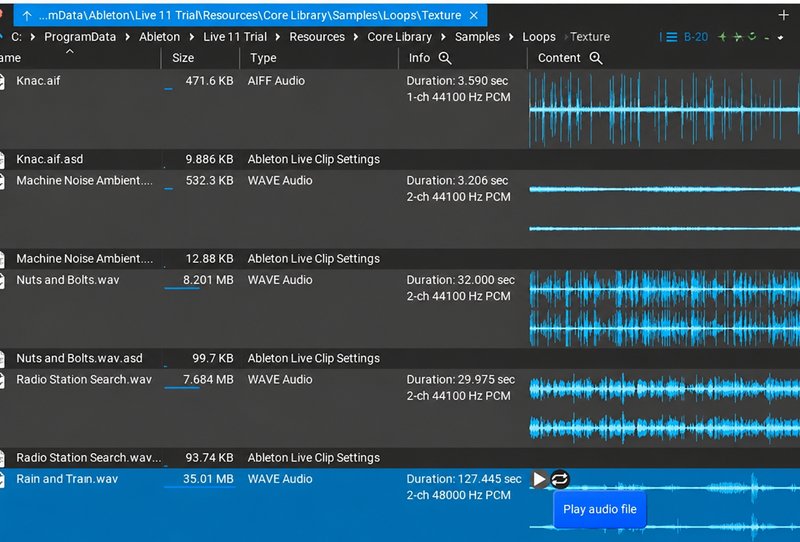Click the Radio Station Search.wav waveform preview

click(x=664, y=408)
